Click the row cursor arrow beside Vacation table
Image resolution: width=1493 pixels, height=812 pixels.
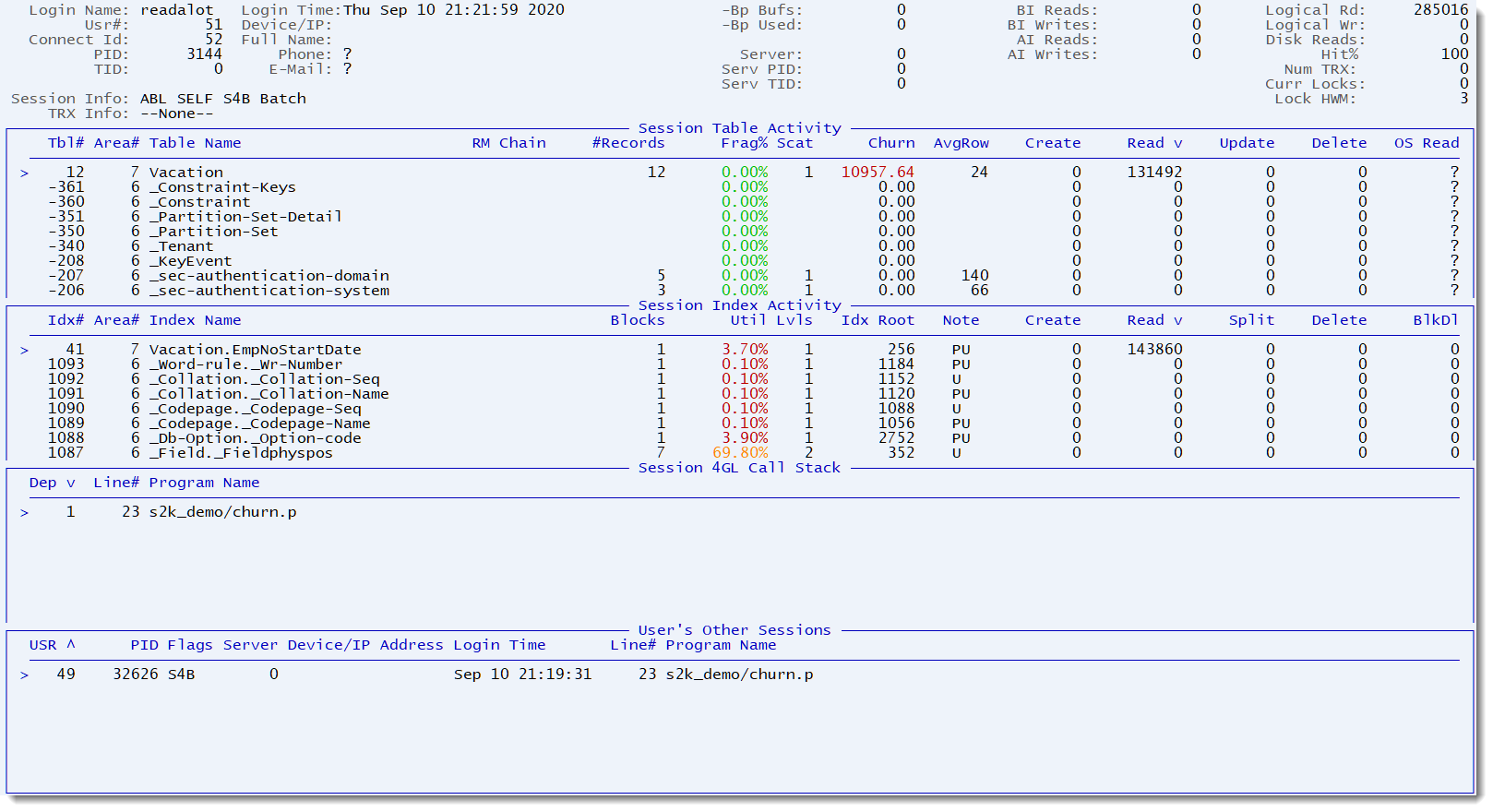pyautogui.click(x=24, y=173)
